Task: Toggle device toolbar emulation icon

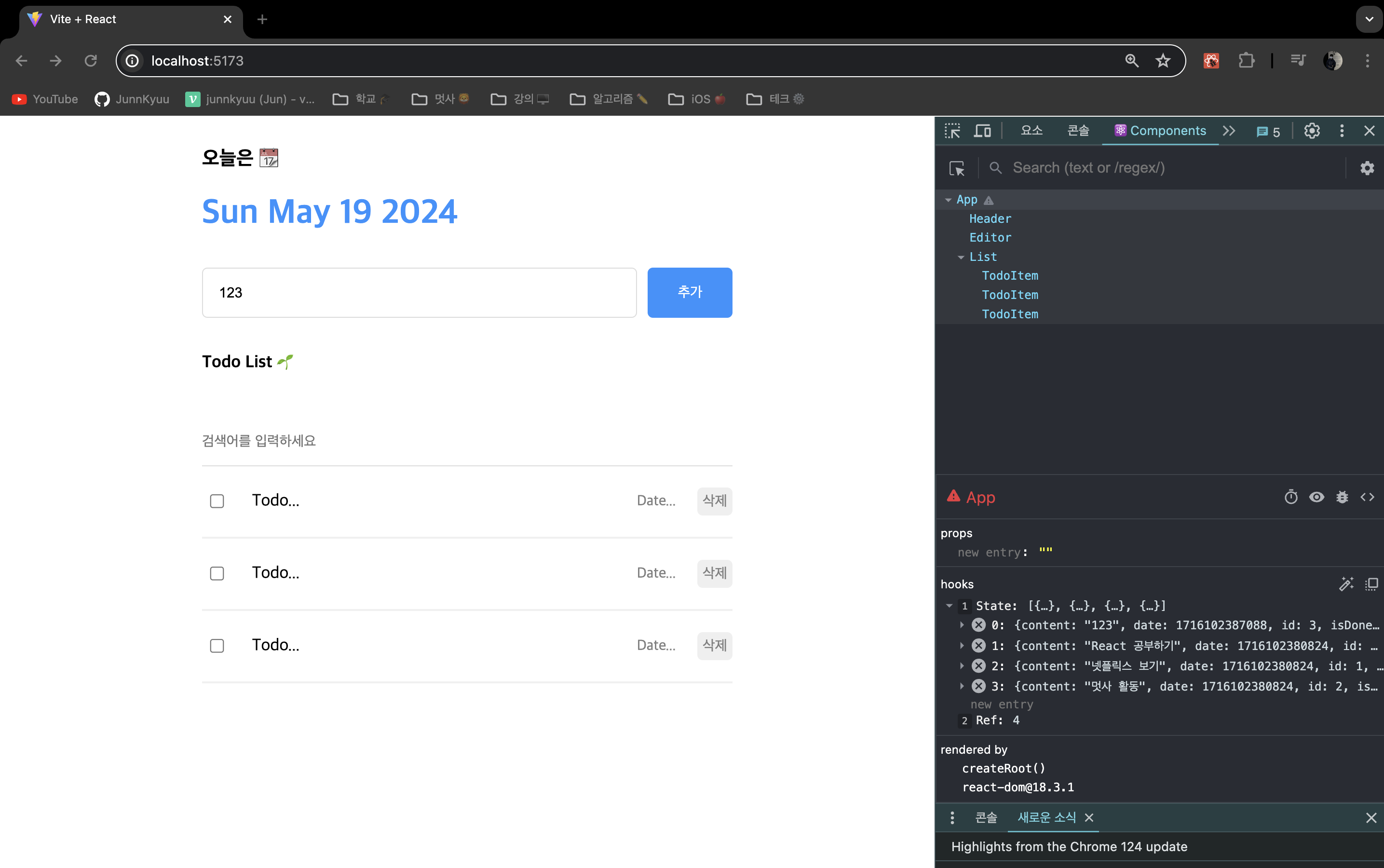Action: tap(982, 131)
